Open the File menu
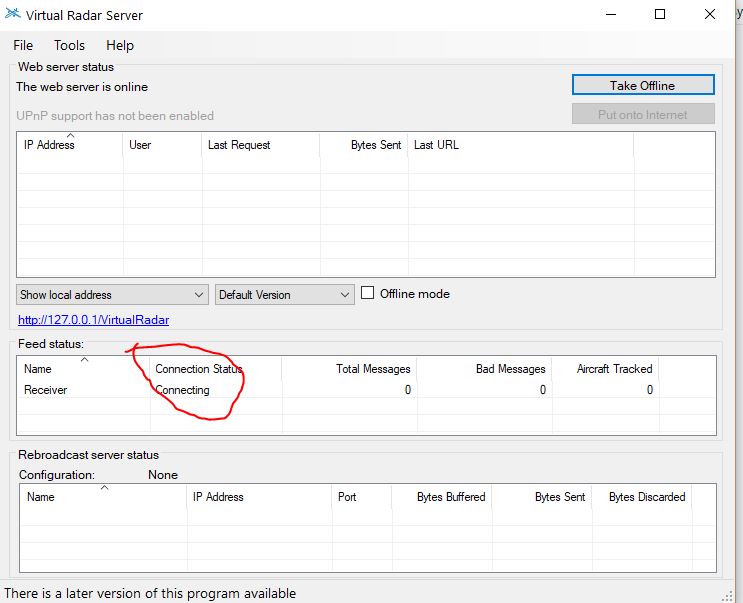 coord(23,45)
